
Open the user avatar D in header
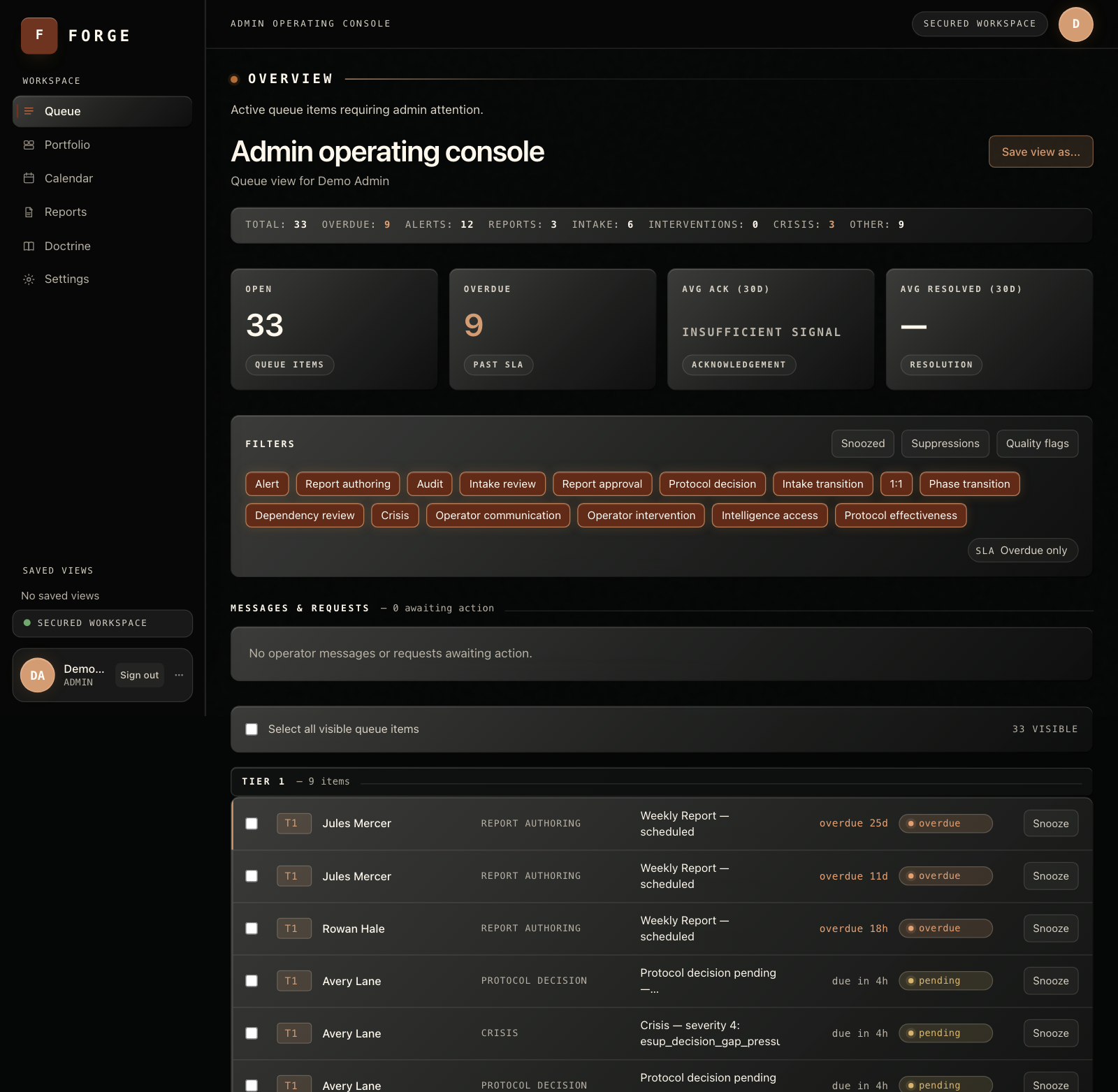pyautogui.click(x=1075, y=24)
